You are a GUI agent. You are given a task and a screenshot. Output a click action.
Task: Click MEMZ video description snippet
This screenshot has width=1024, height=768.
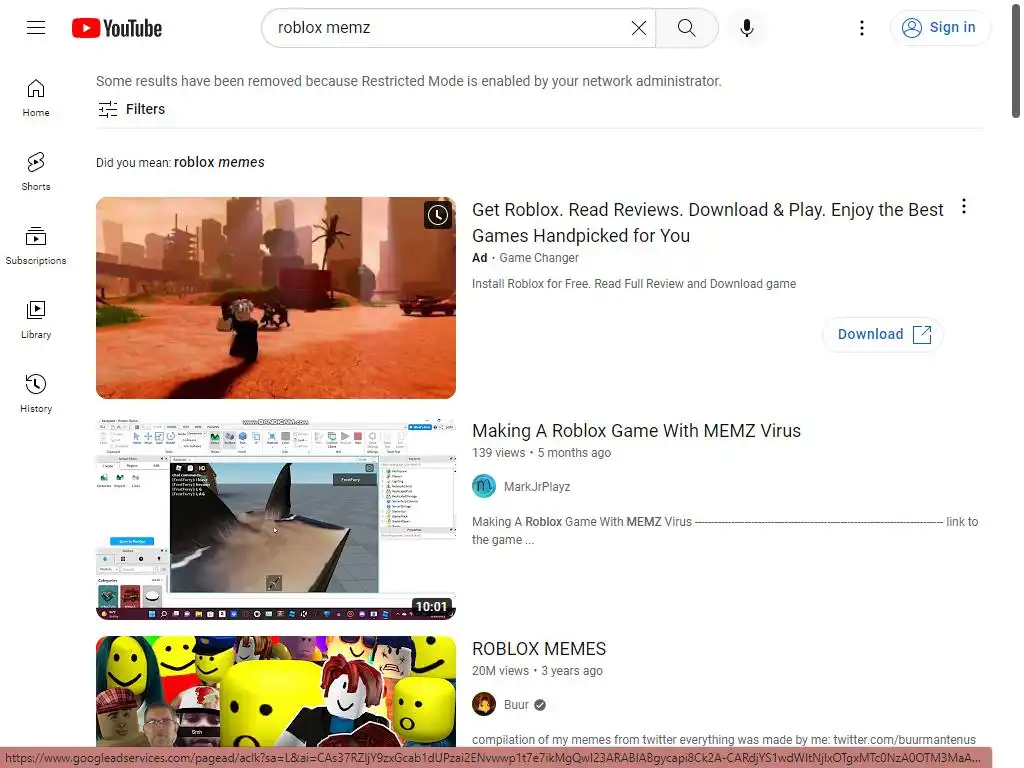point(725,530)
